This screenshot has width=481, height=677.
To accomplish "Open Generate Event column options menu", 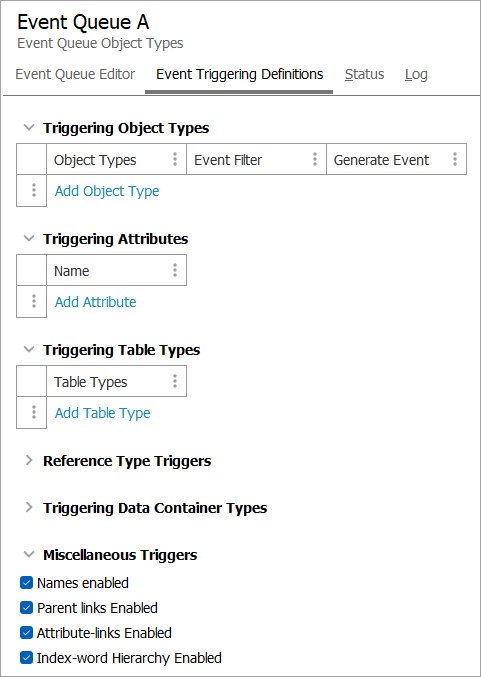I will [x=455, y=159].
